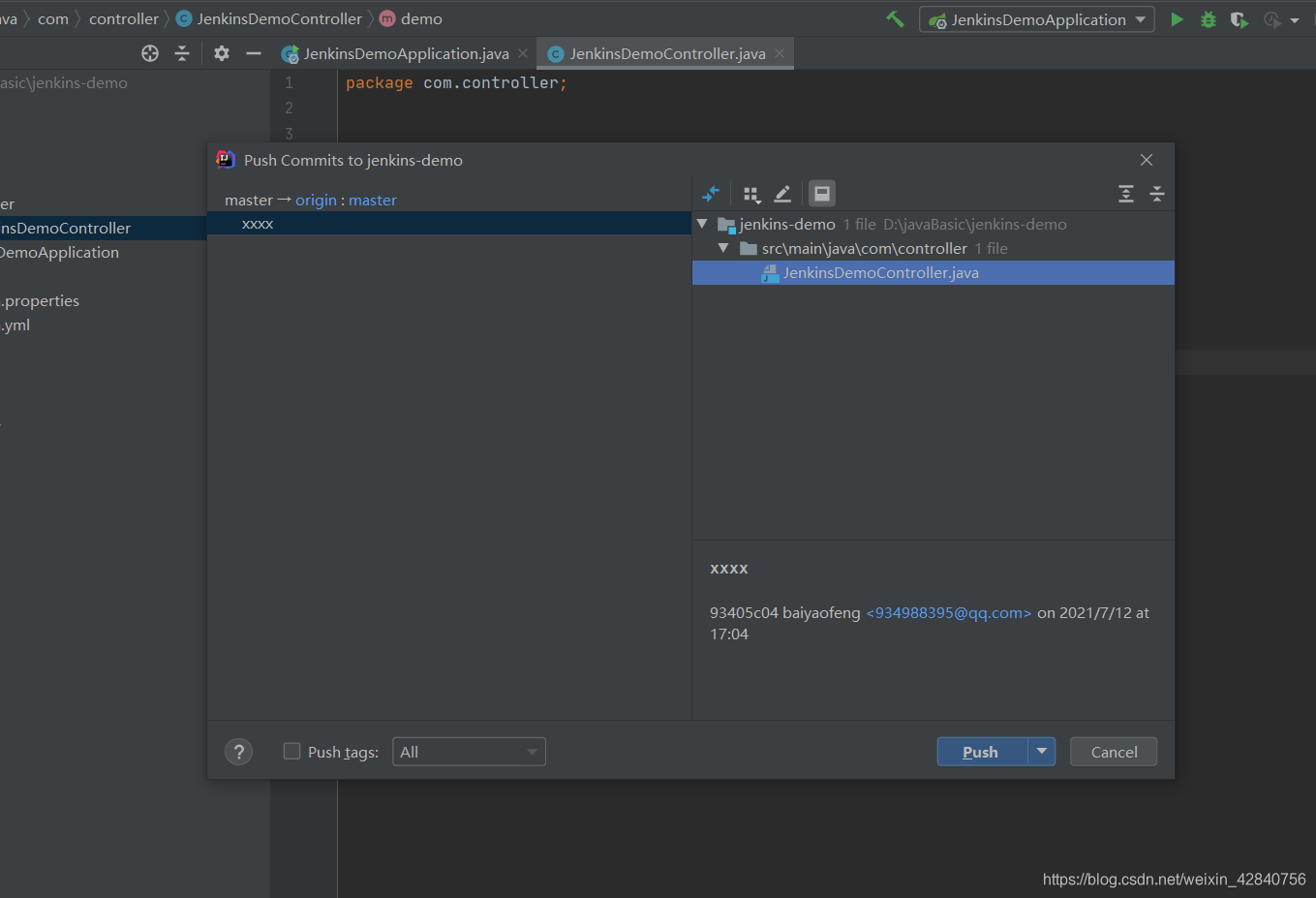Select the .yml file in project tree
This screenshot has width=1316, height=898.
(x=15, y=325)
